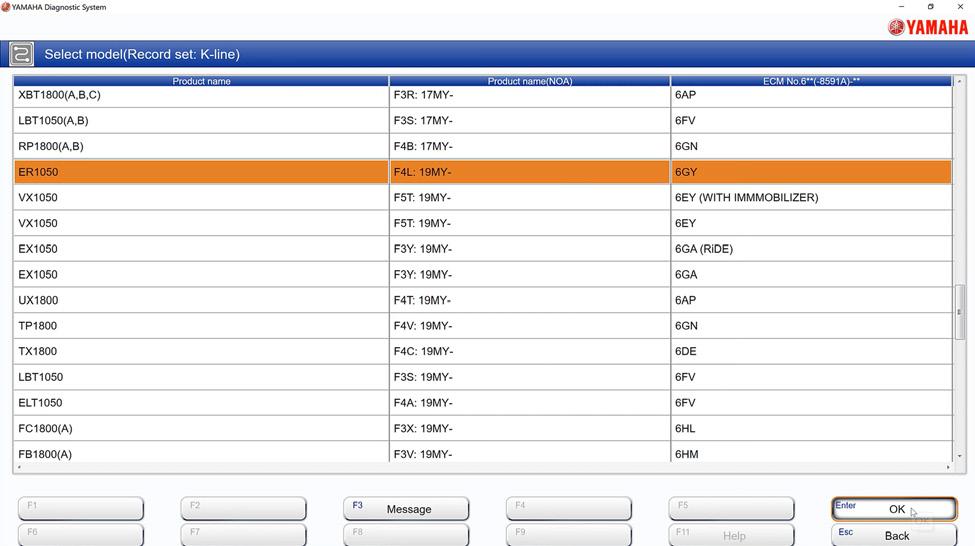The height and width of the screenshot is (546, 975).
Task: Restore down the diagnostic window
Action: tap(930, 7)
